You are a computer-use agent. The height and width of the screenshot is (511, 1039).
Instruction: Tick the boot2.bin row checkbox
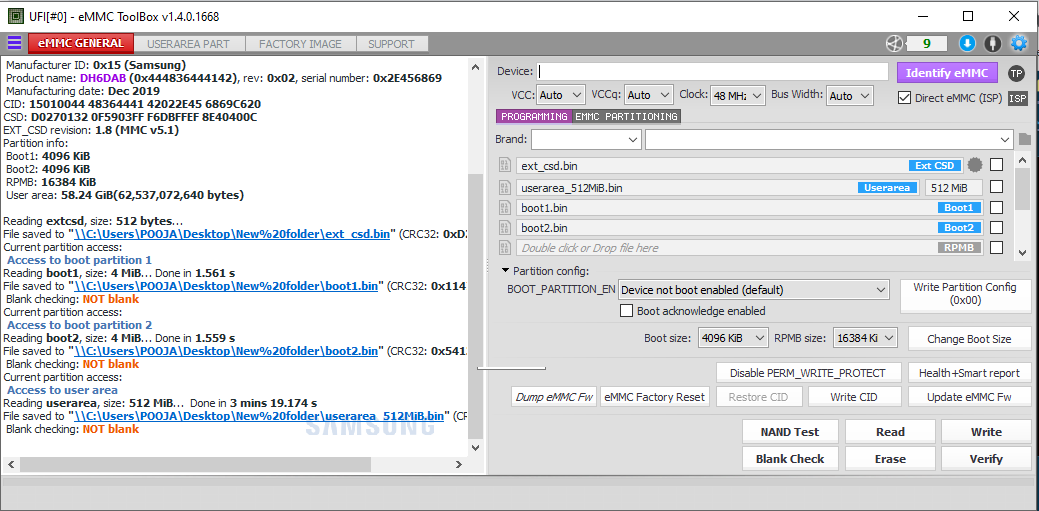pos(996,227)
